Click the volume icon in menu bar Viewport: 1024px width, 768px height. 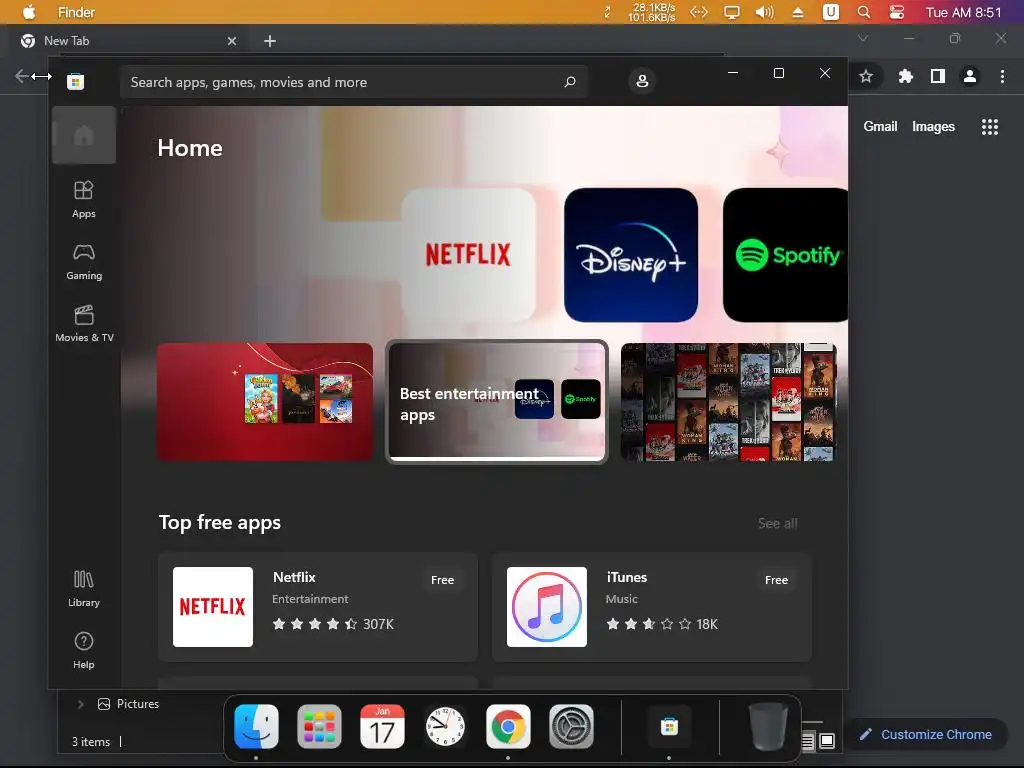coord(765,12)
